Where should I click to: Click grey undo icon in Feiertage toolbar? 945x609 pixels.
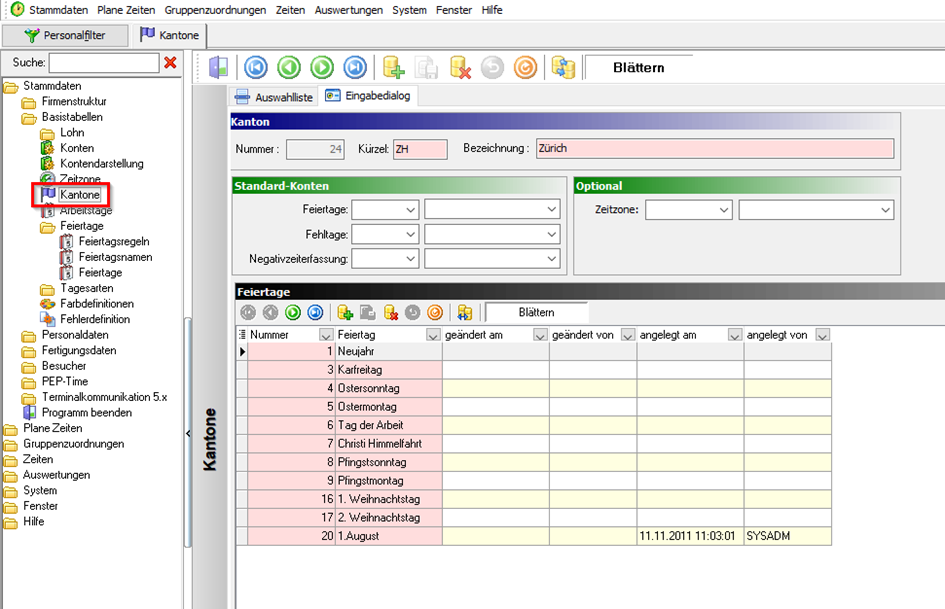(x=413, y=312)
